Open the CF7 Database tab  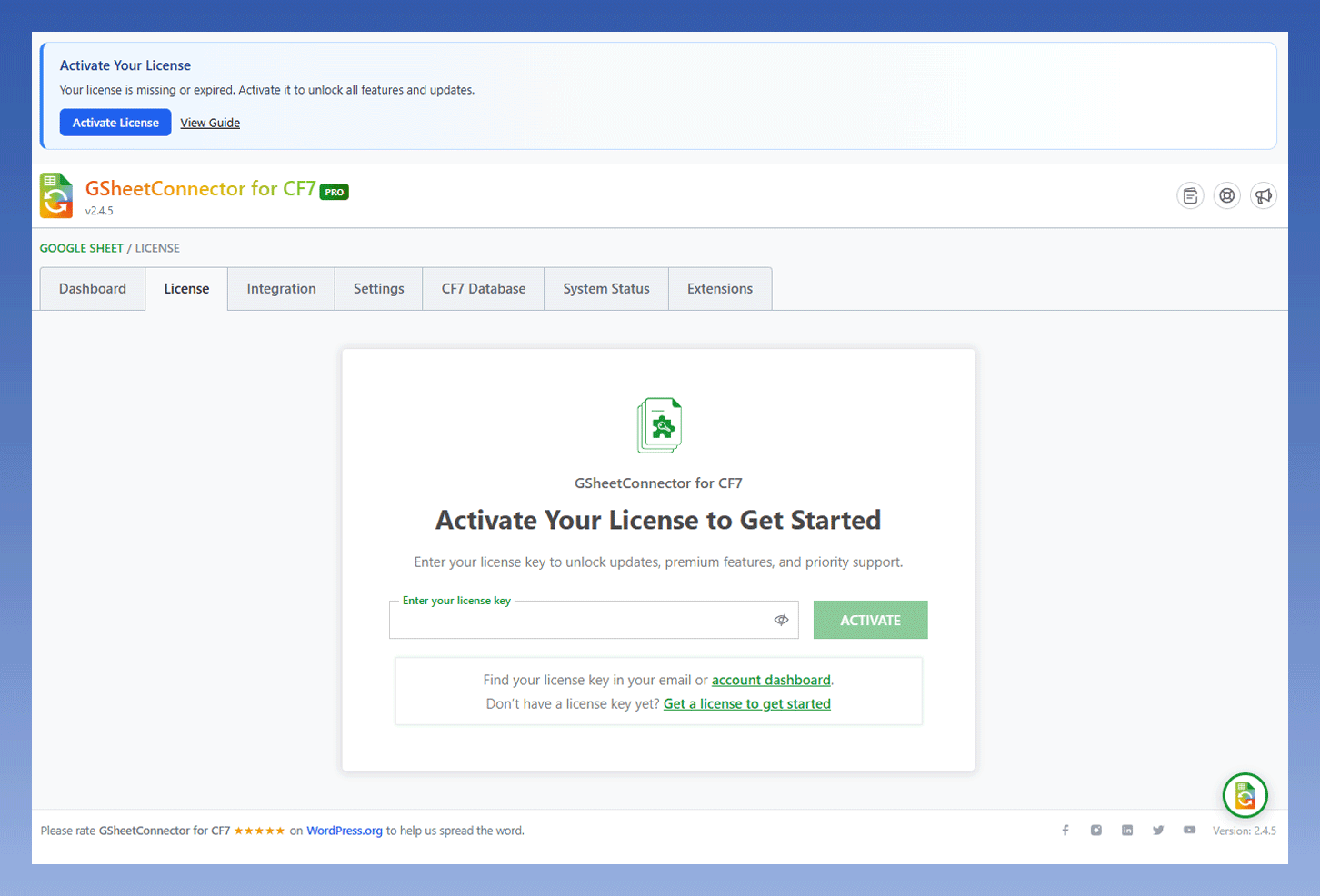484,289
